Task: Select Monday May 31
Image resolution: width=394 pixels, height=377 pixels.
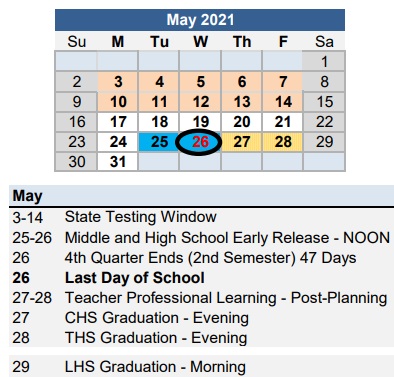Action: pyautogui.click(x=118, y=162)
